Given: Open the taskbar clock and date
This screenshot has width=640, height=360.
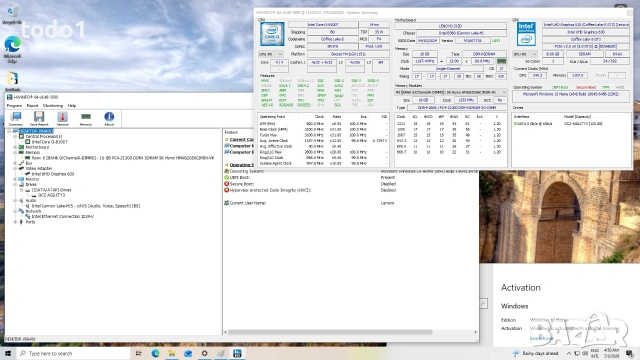Looking at the screenshot, I should 611,353.
